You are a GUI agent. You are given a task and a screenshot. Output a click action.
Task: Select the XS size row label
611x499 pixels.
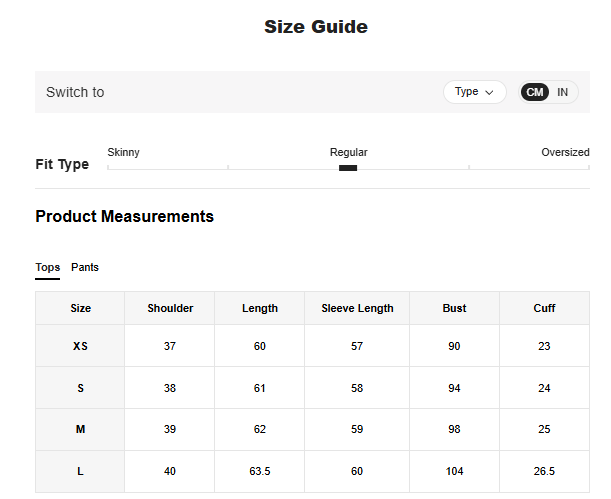80,346
